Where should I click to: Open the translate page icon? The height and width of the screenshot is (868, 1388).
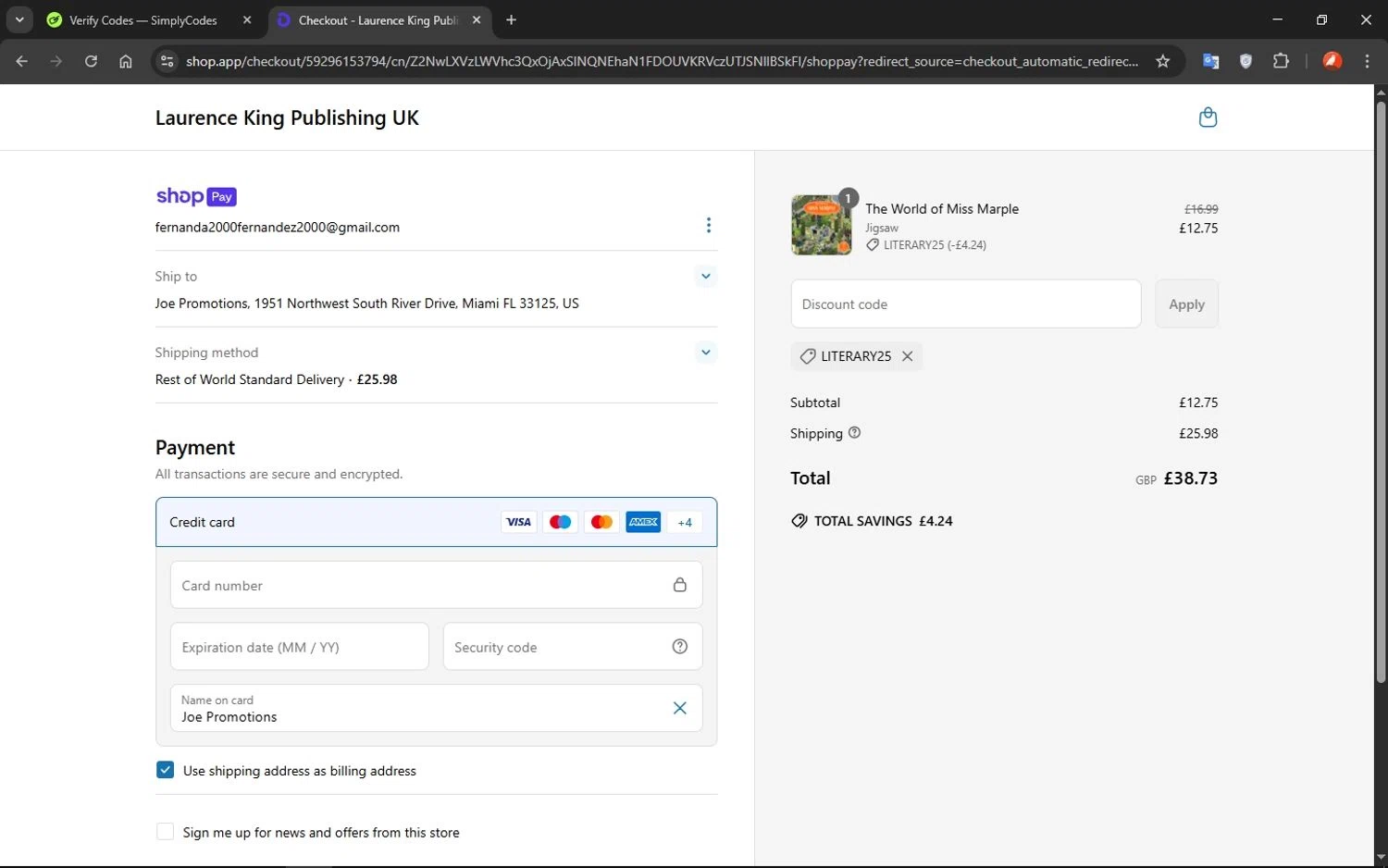coord(1210,61)
